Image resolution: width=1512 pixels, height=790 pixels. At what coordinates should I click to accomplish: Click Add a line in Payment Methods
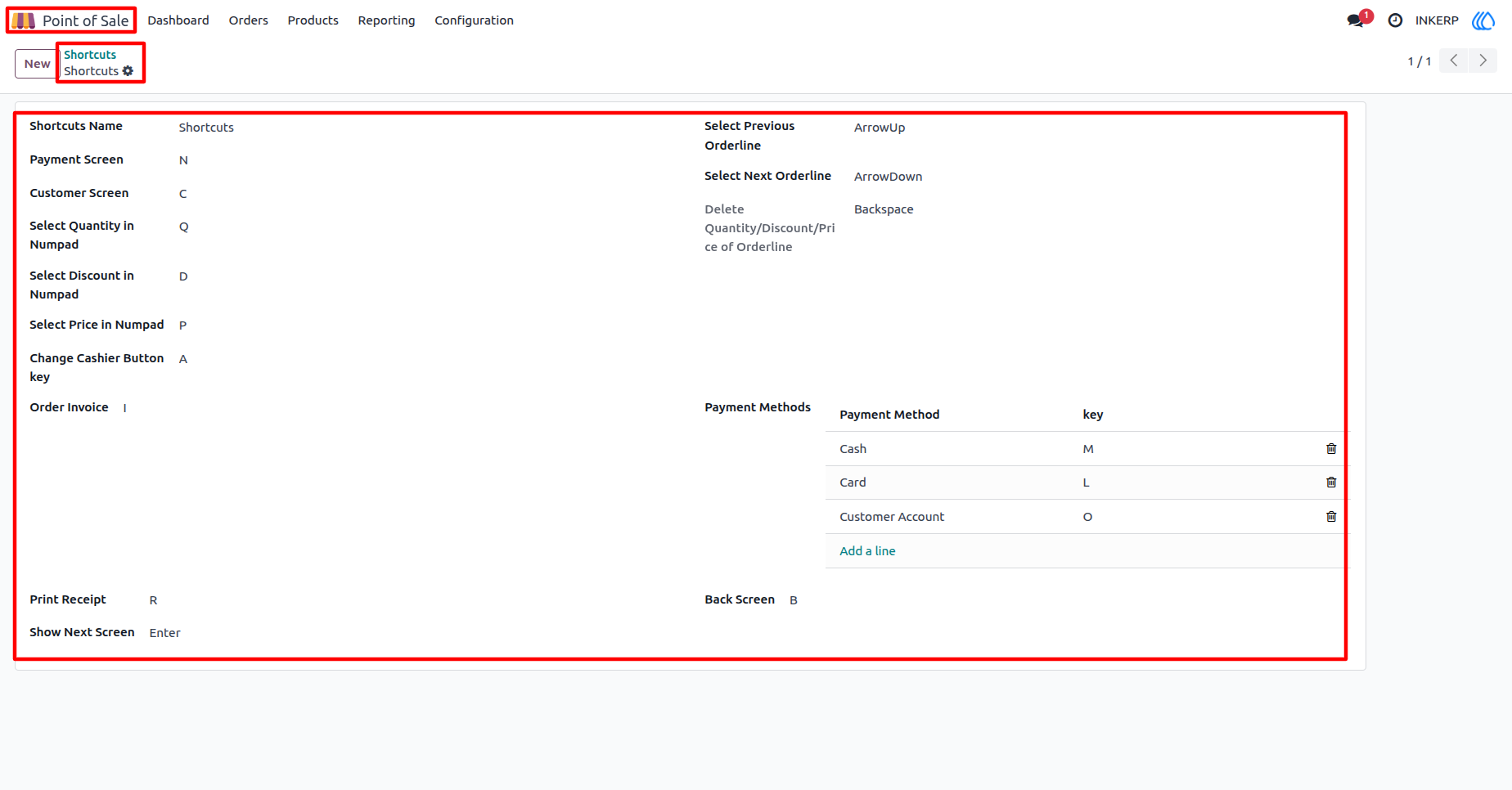(867, 551)
